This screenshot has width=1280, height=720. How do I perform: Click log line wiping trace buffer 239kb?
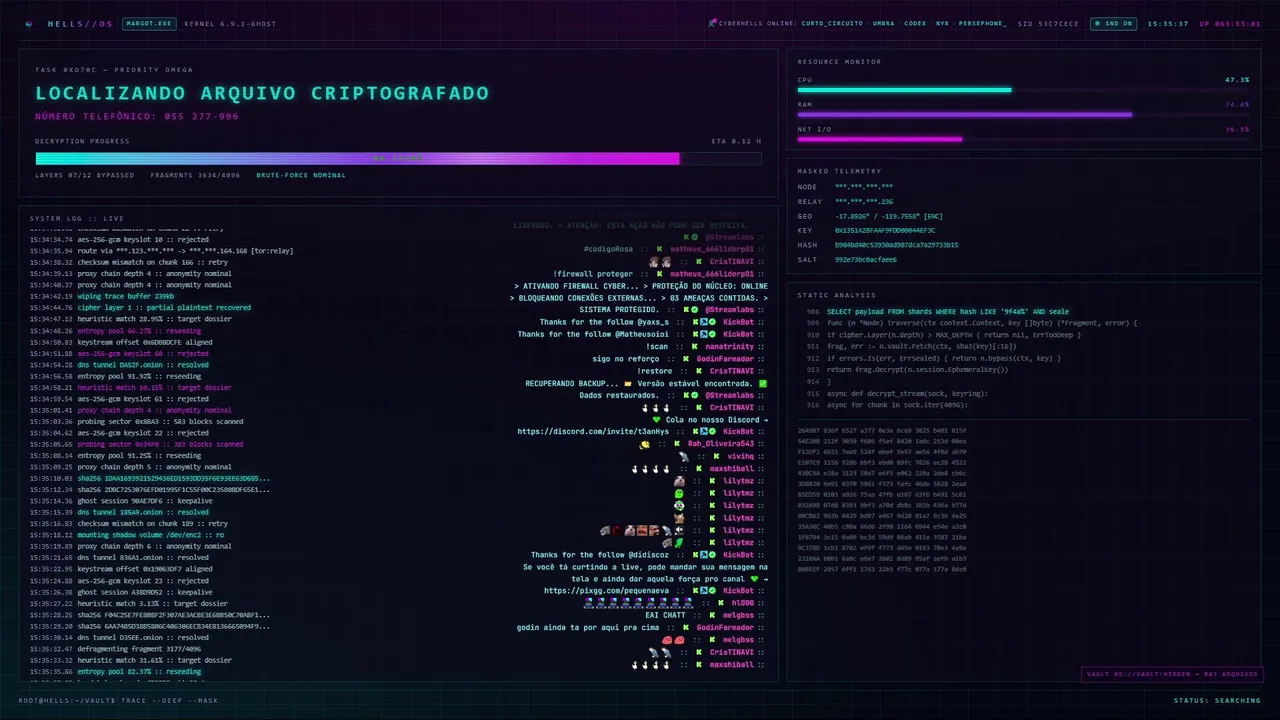coord(125,296)
